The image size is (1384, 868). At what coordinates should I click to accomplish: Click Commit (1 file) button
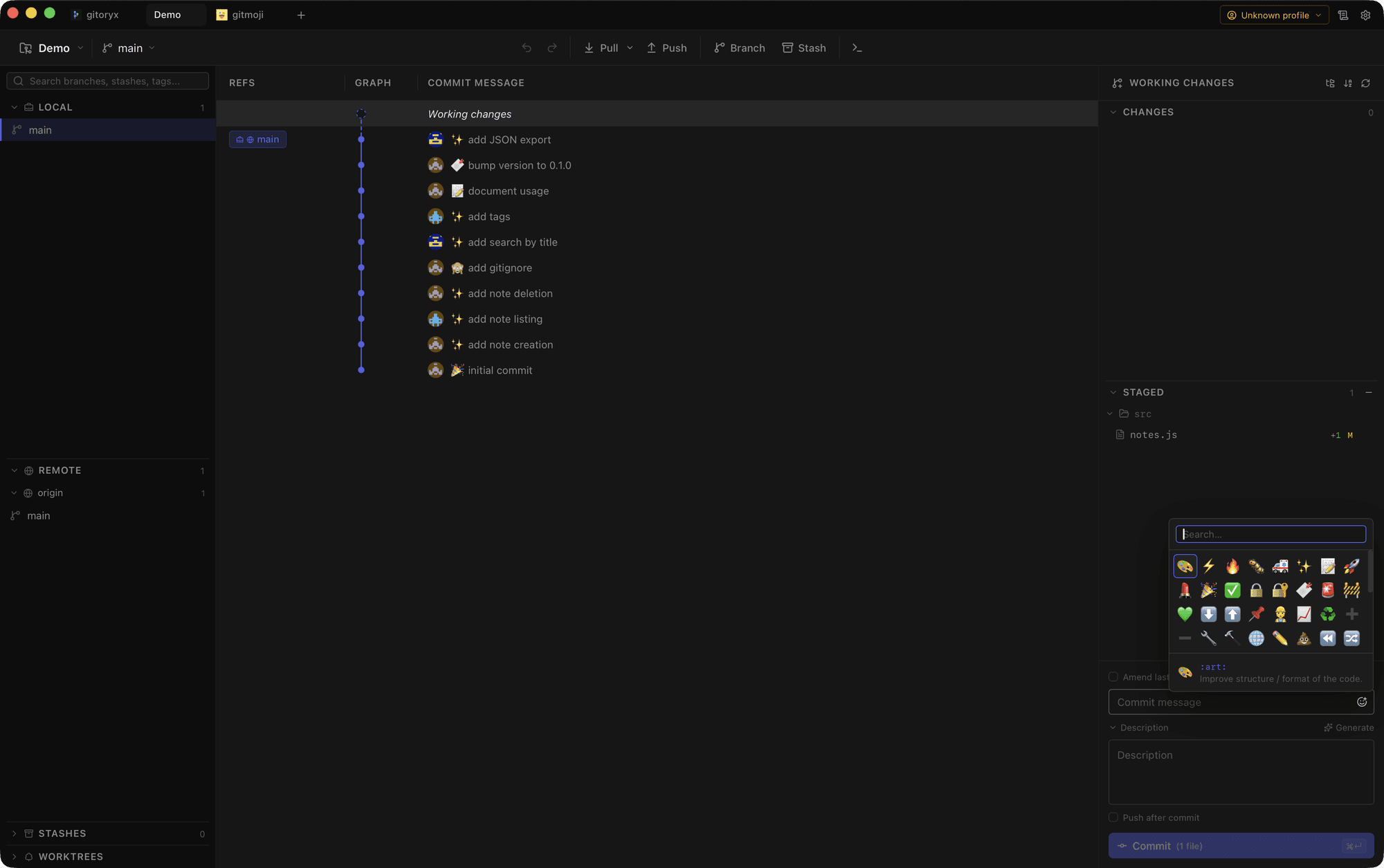(1241, 846)
